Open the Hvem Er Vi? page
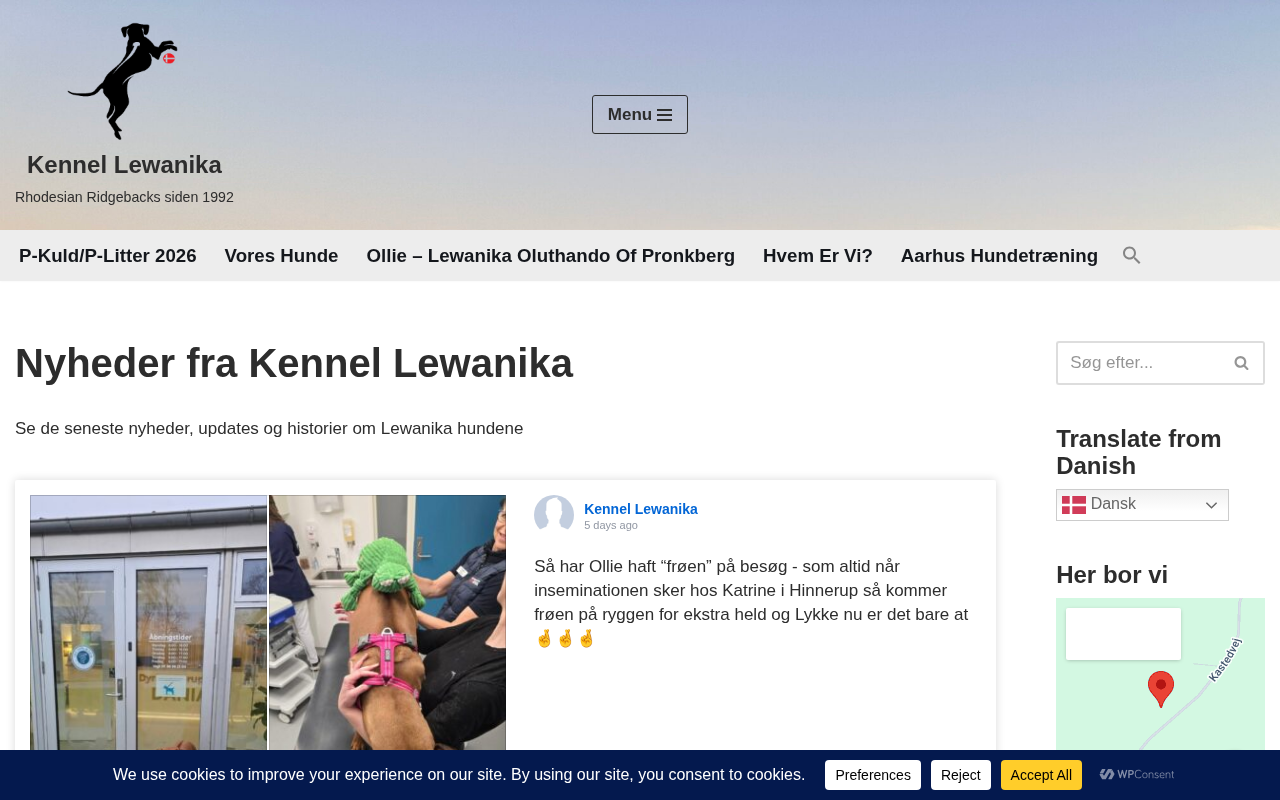1280x800 pixels. click(818, 256)
